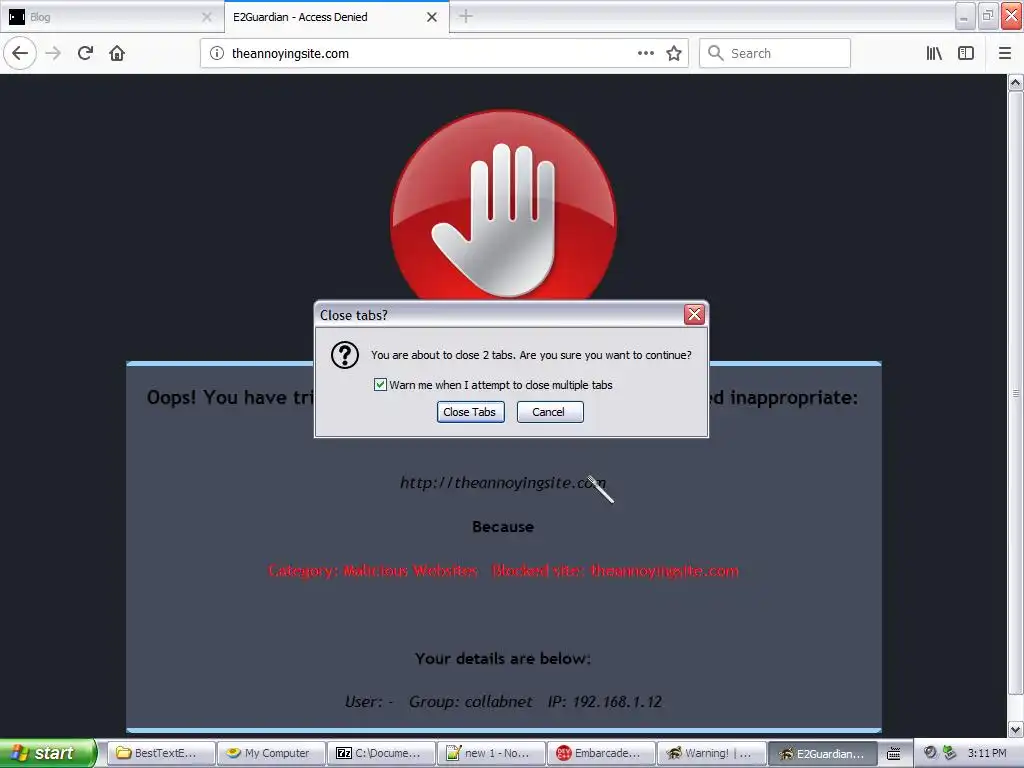This screenshot has height=768, width=1024.
Task: Restore down the Firefox window
Action: (x=988, y=16)
